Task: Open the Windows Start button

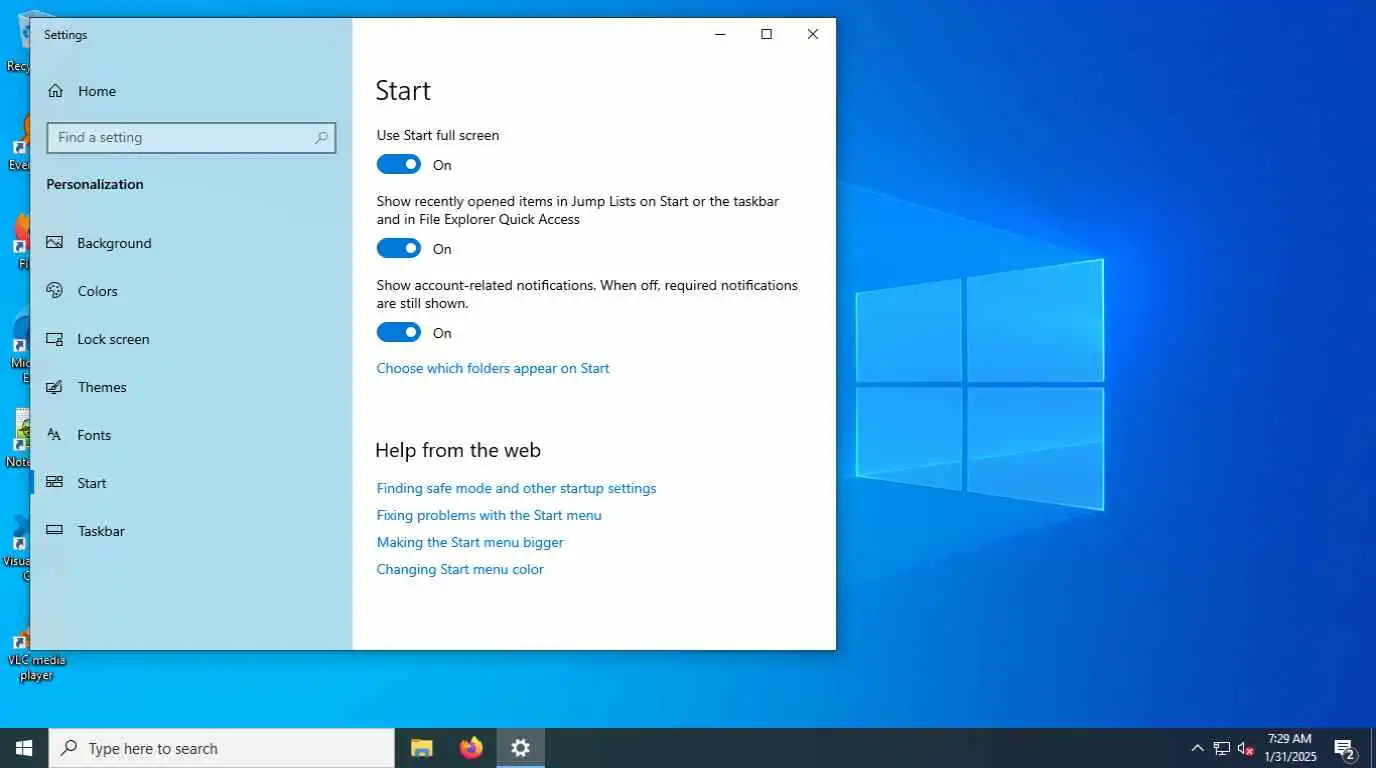Action: (24, 748)
